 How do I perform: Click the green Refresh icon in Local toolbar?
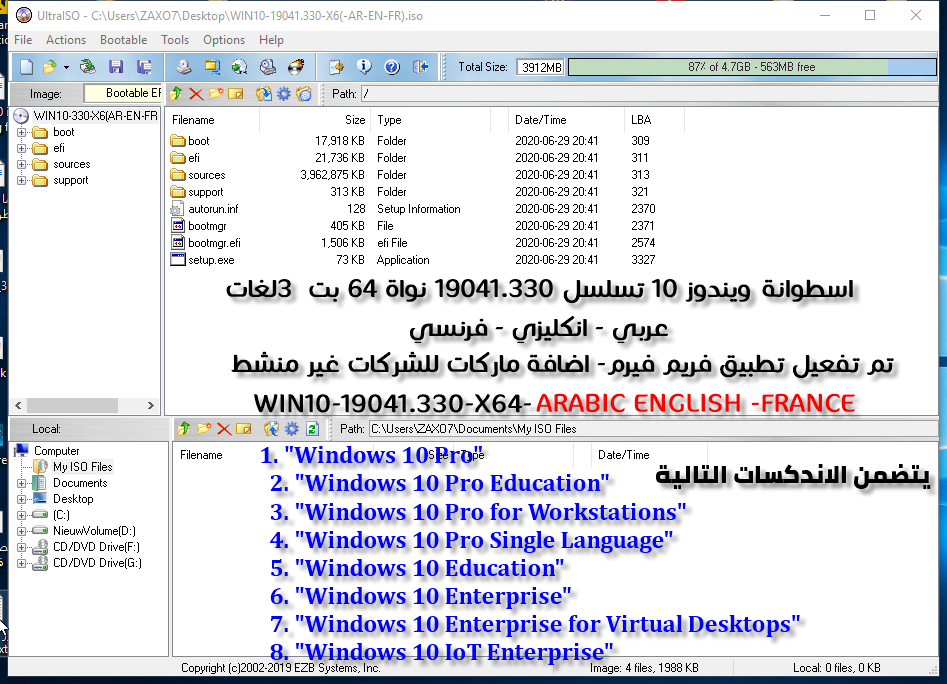312,429
